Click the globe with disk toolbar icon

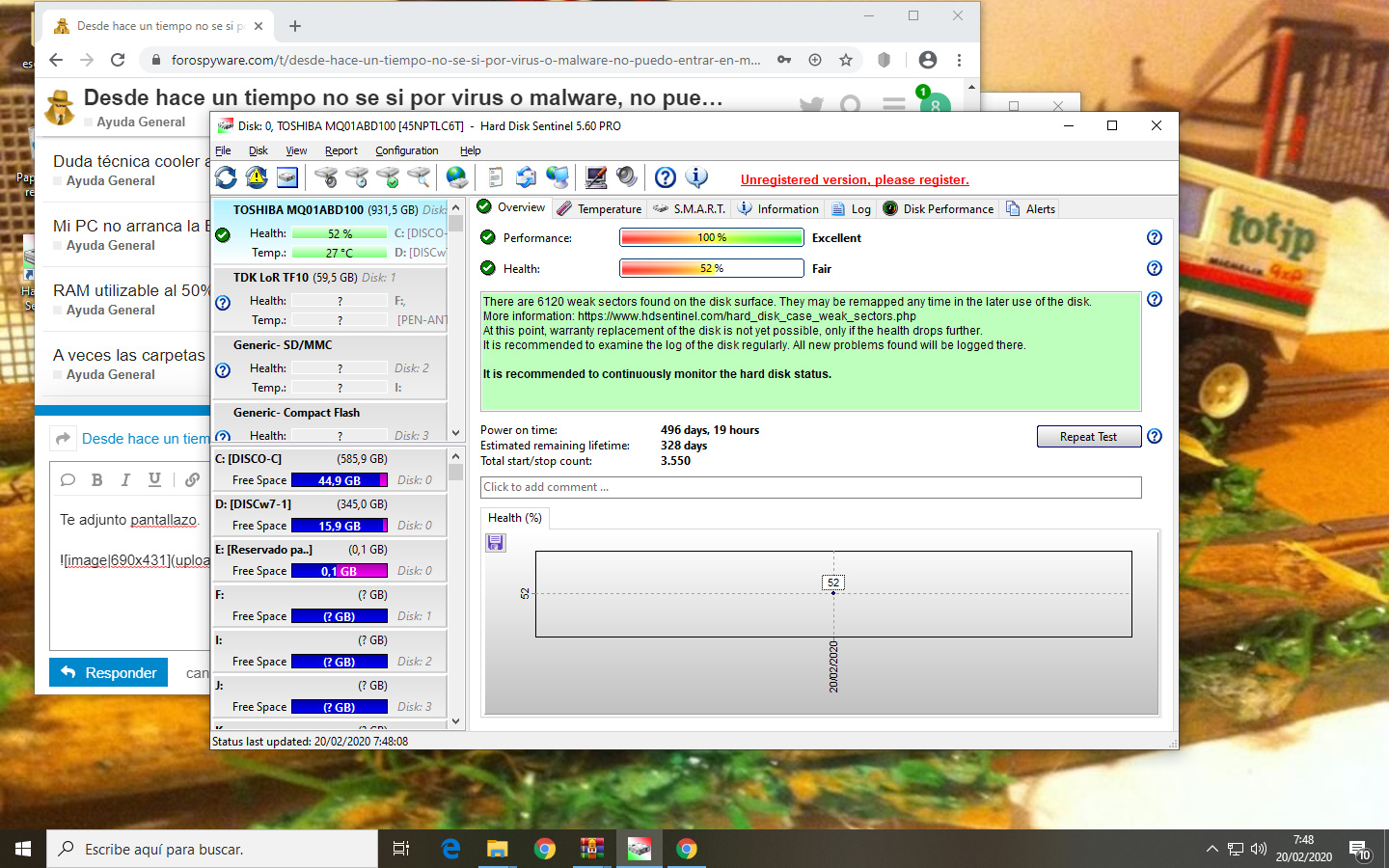click(x=456, y=177)
